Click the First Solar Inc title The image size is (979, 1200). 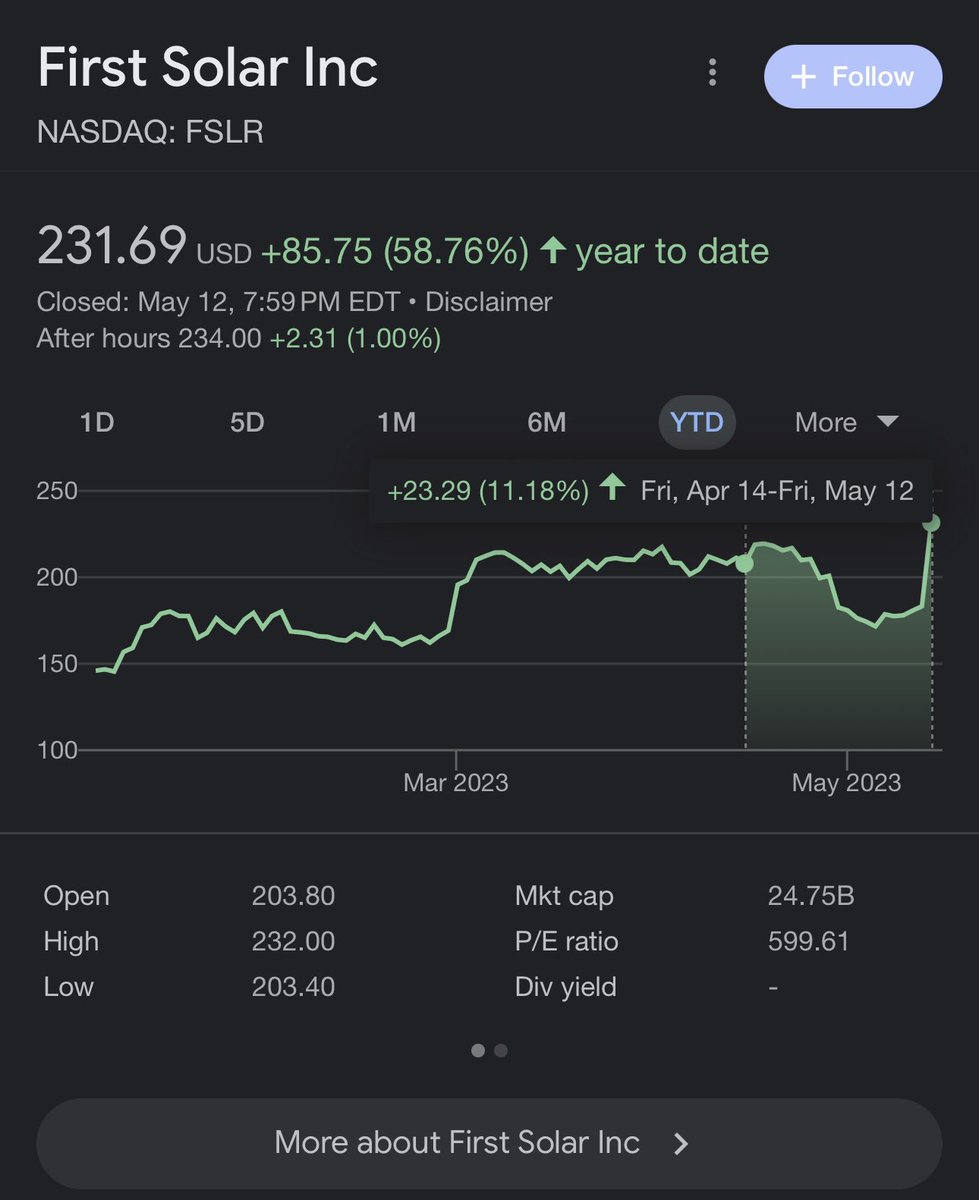pos(208,69)
